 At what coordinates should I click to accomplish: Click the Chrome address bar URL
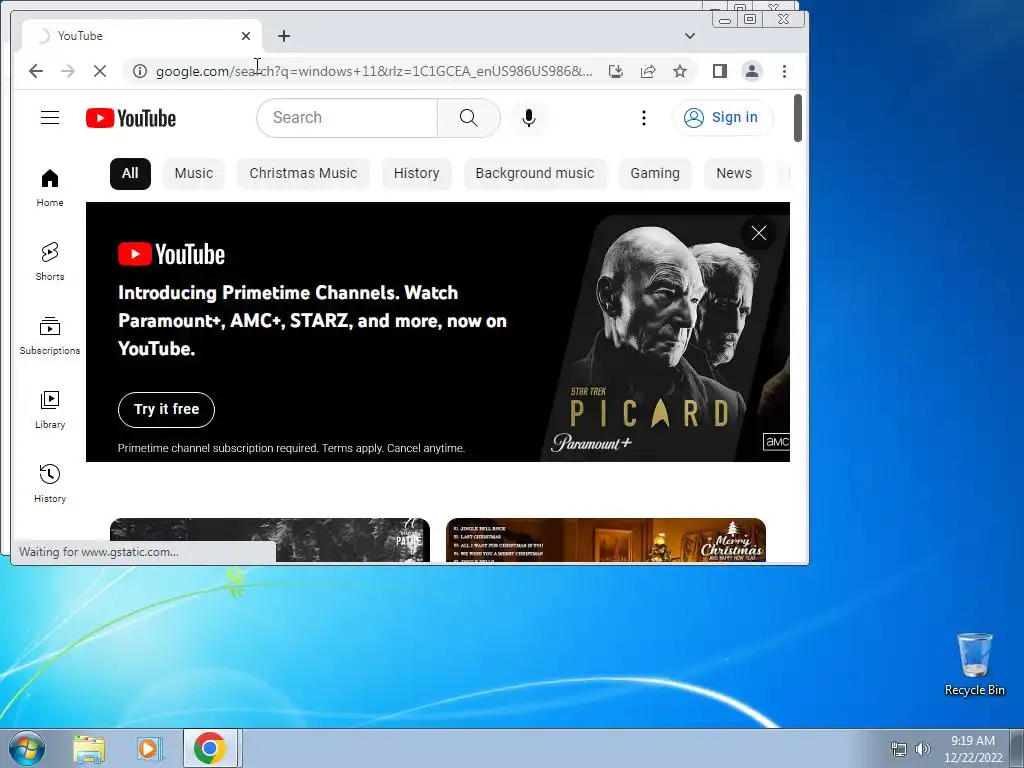374,71
